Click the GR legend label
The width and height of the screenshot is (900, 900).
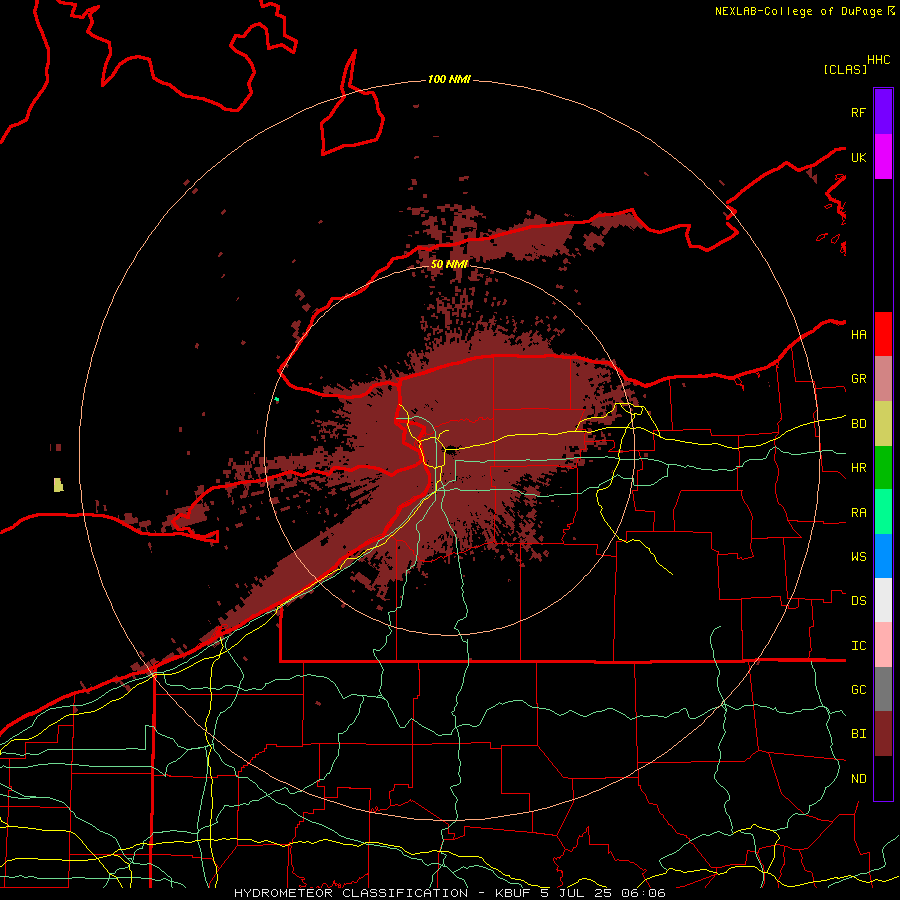[x=859, y=379]
